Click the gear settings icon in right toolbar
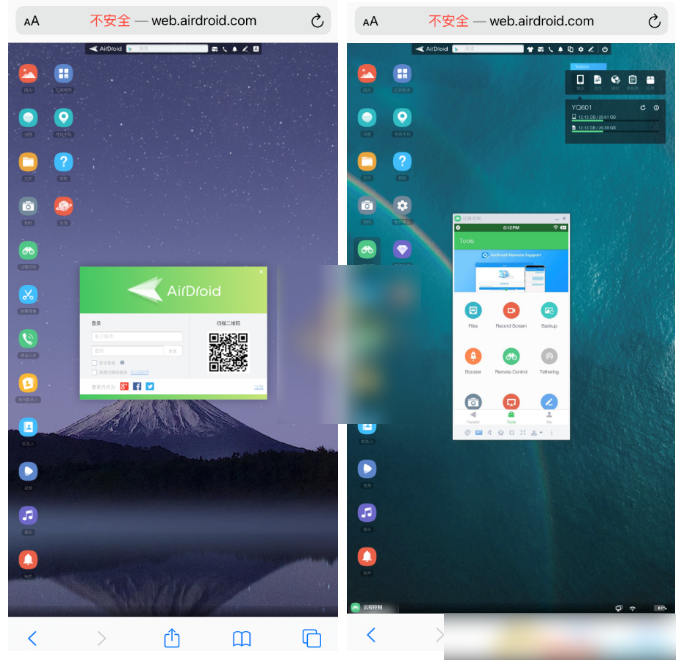The height and width of the screenshot is (660, 676). [x=581, y=50]
